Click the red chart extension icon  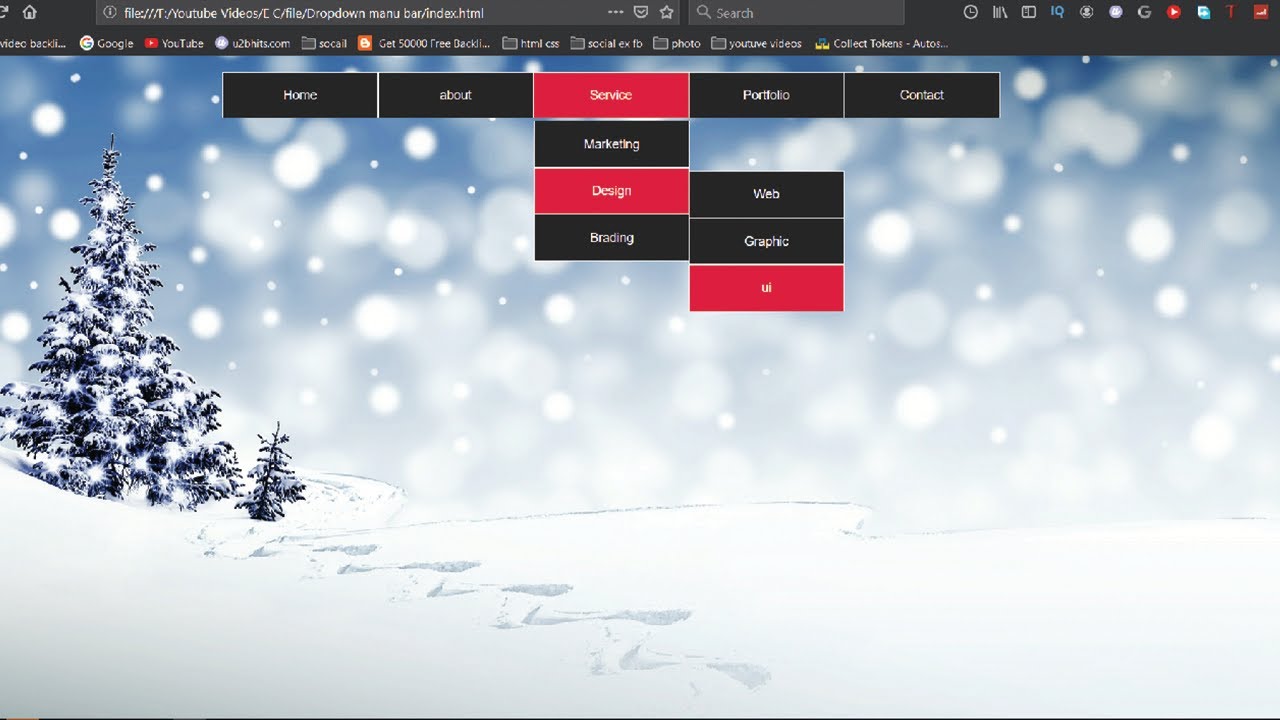point(1260,12)
